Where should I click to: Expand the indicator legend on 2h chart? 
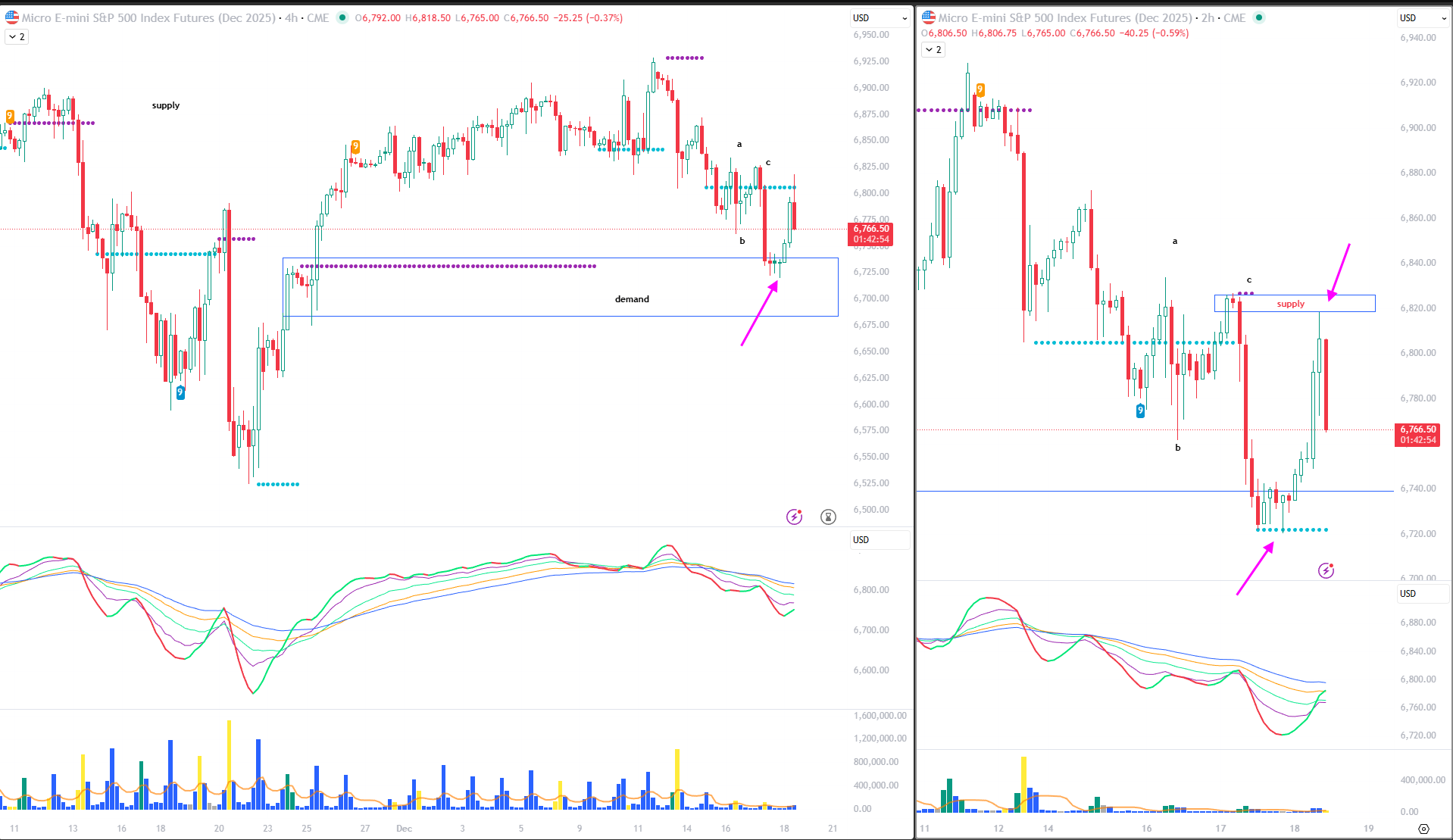tap(933, 49)
